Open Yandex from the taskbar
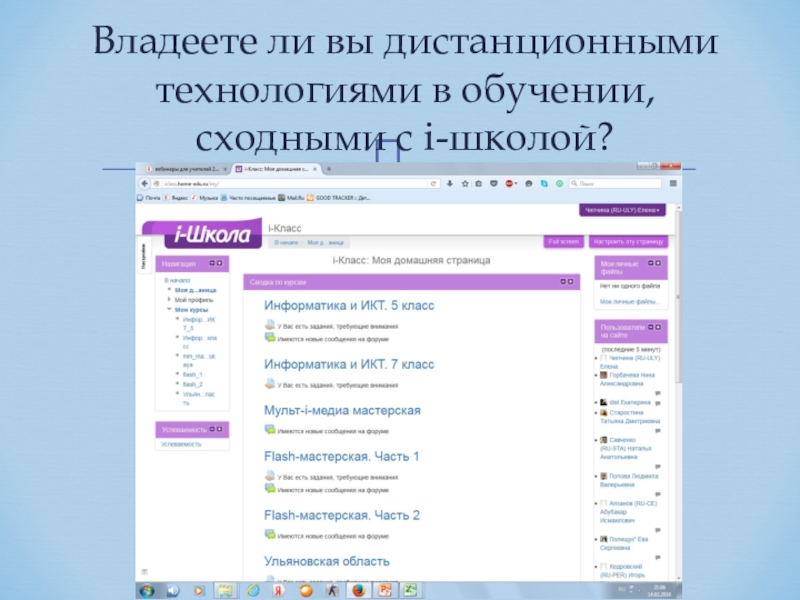The width and height of the screenshot is (800, 600). point(279,591)
